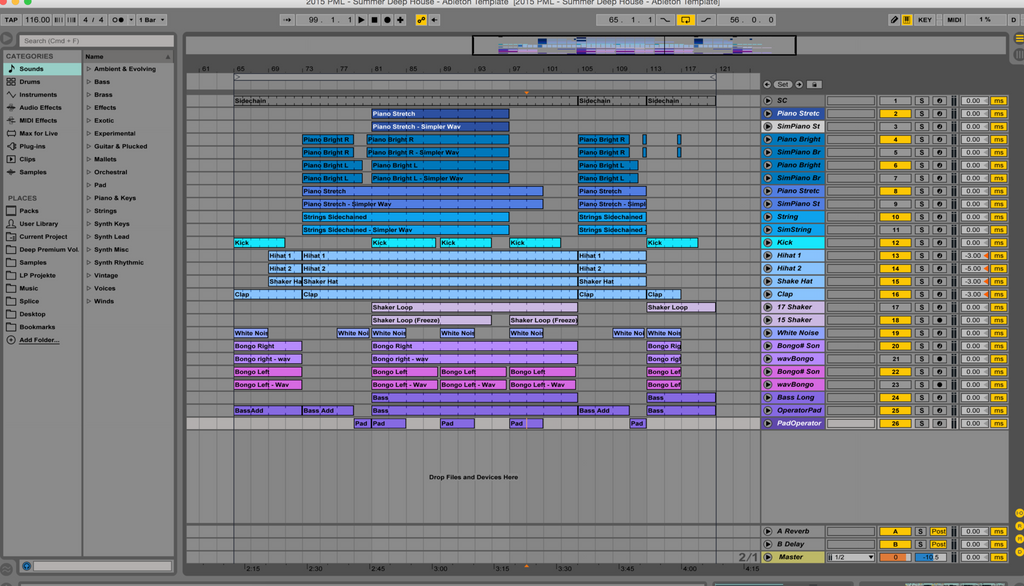Click the Follow playback arrow icon
The width and height of the screenshot is (1024, 586).
pos(287,20)
